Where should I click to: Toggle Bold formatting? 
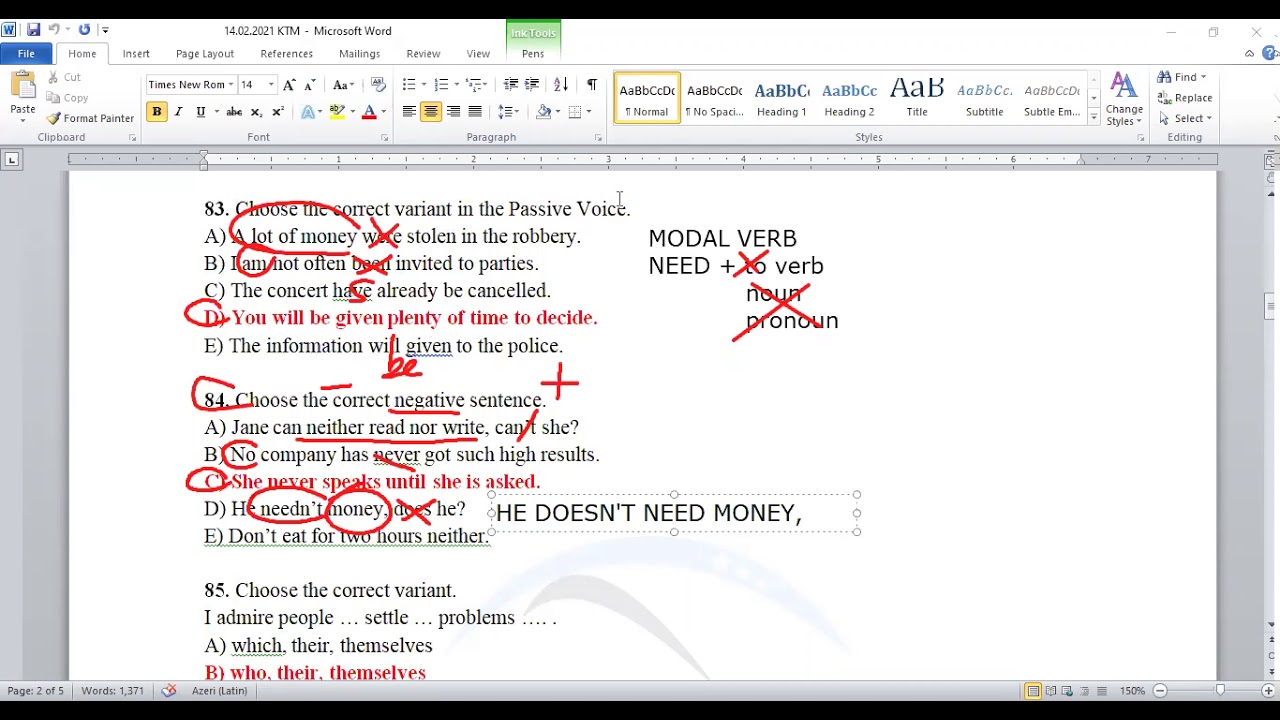[x=156, y=112]
